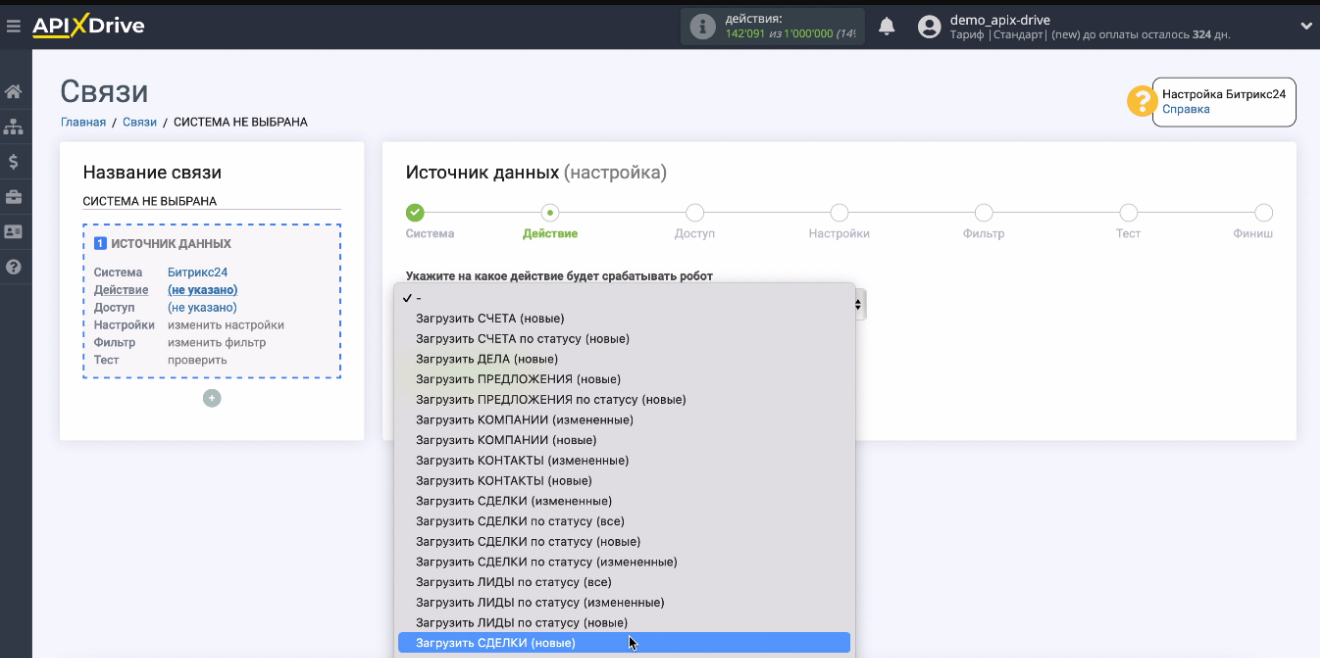Screen dimensions: 1320x658
Task: Select Загрузить ДЕЛА (новые)
Action: click(x=624, y=359)
